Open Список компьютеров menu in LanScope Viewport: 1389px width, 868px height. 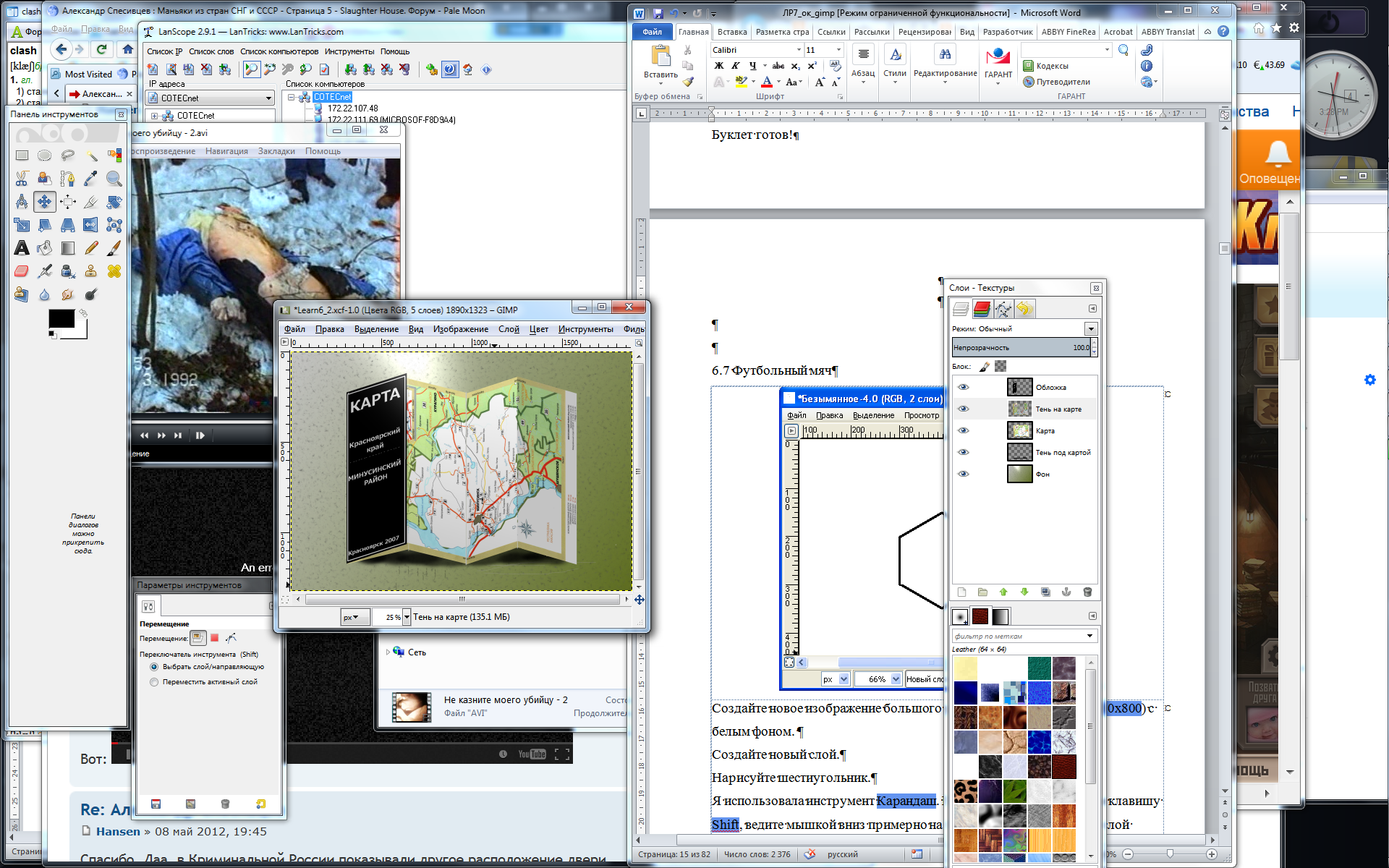point(279,51)
